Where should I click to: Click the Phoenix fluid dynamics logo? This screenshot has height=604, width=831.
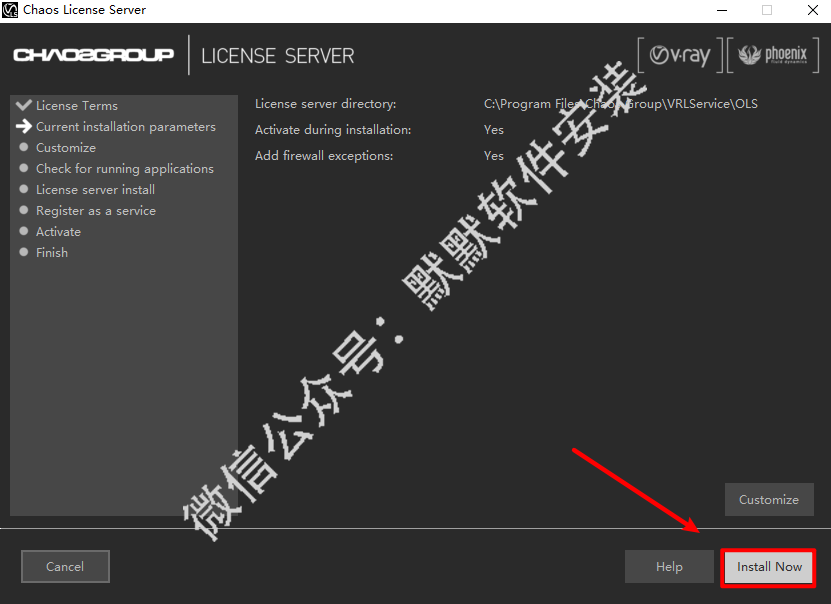pyautogui.click(x=771, y=55)
